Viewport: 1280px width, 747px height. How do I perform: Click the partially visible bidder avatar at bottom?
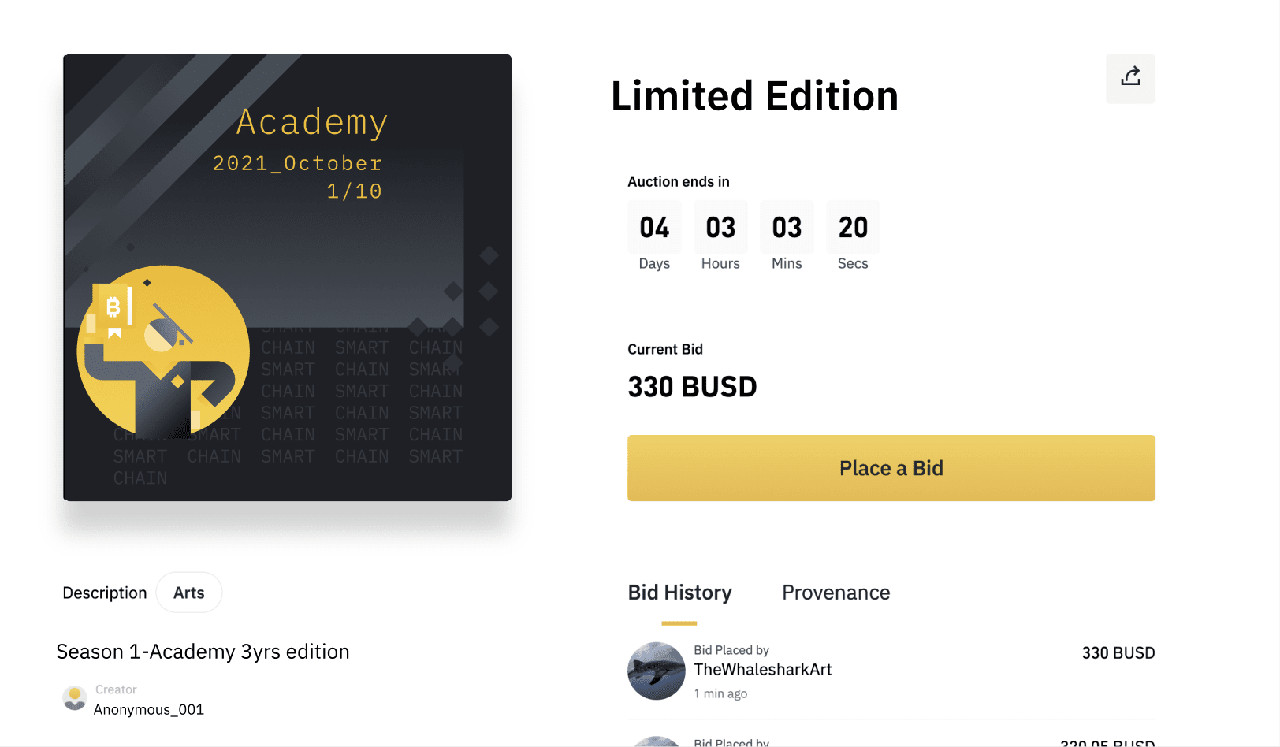click(x=656, y=741)
